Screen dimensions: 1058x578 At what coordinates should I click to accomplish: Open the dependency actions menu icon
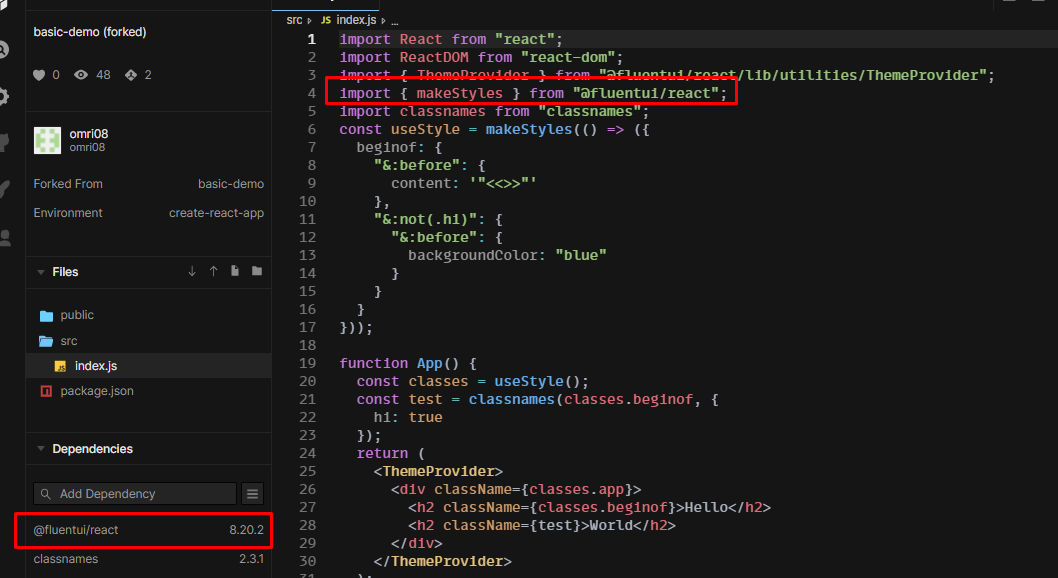(252, 493)
